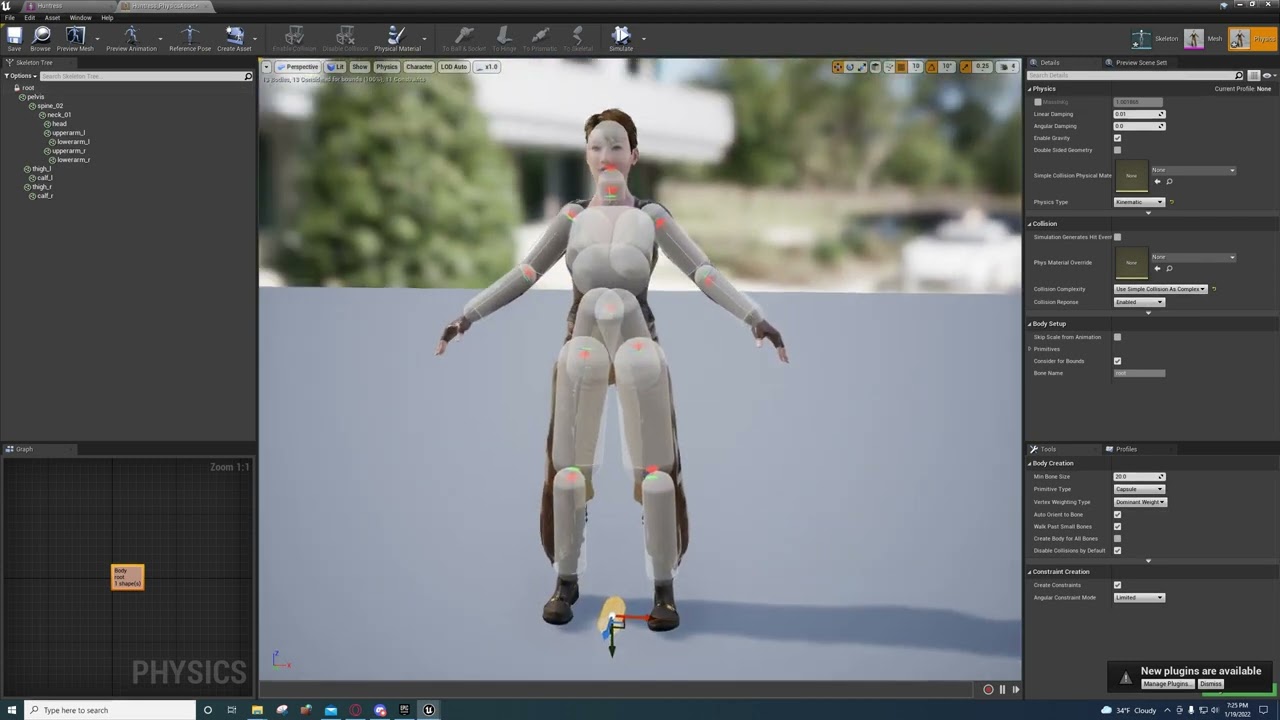Open Skeleton Tree Options dropdown
The height and width of the screenshot is (720, 1280).
(21, 76)
